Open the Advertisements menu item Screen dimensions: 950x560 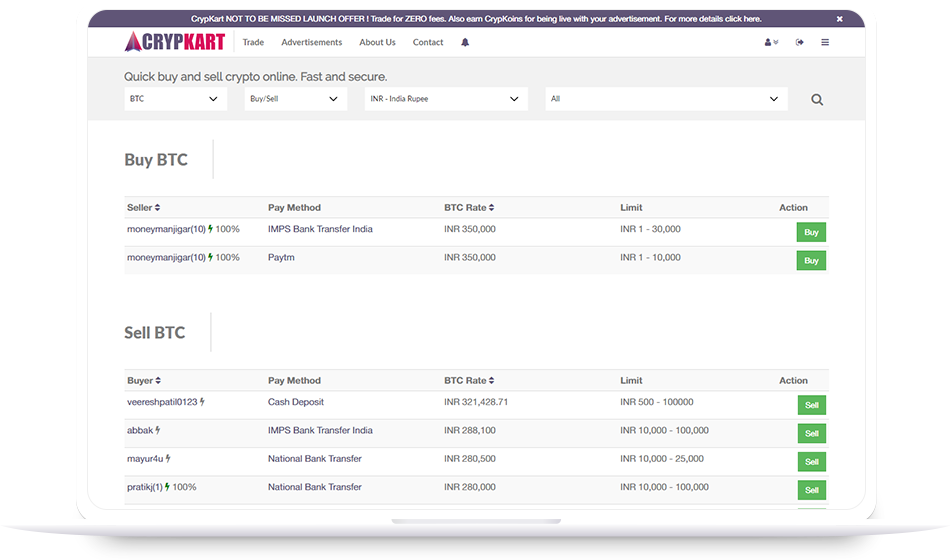coord(311,43)
